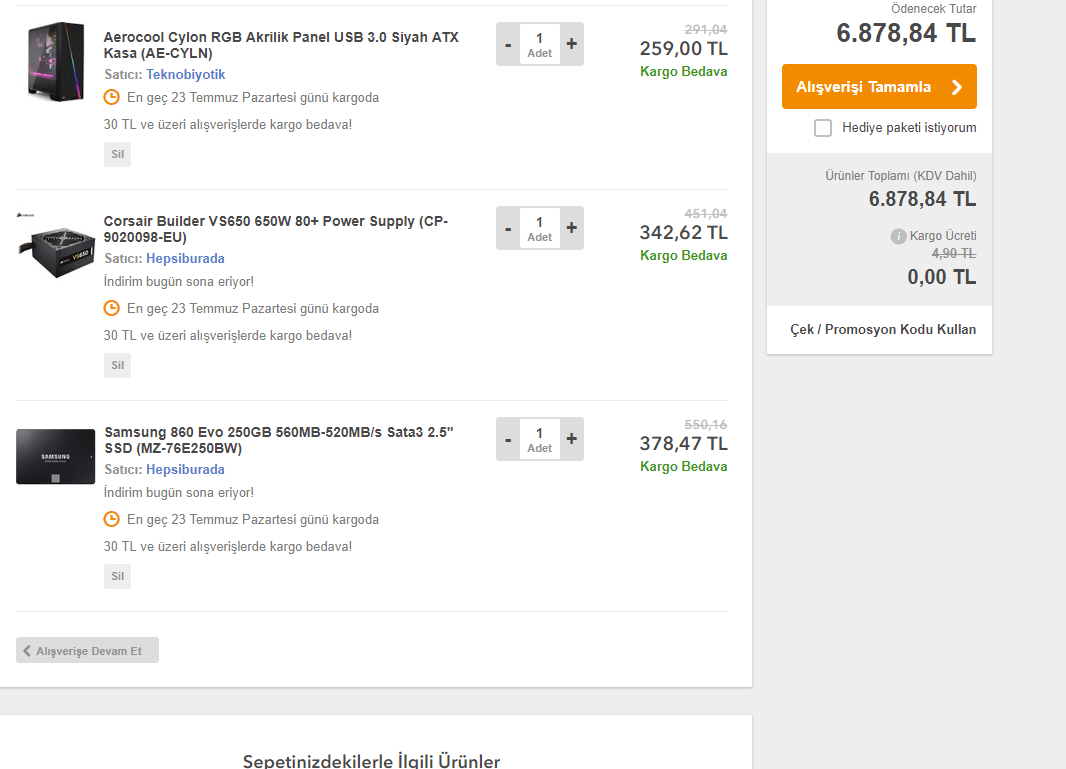Click Alışverişe Devam Et back button
Screen dimensions: 1066x769
pyautogui.click(x=87, y=651)
